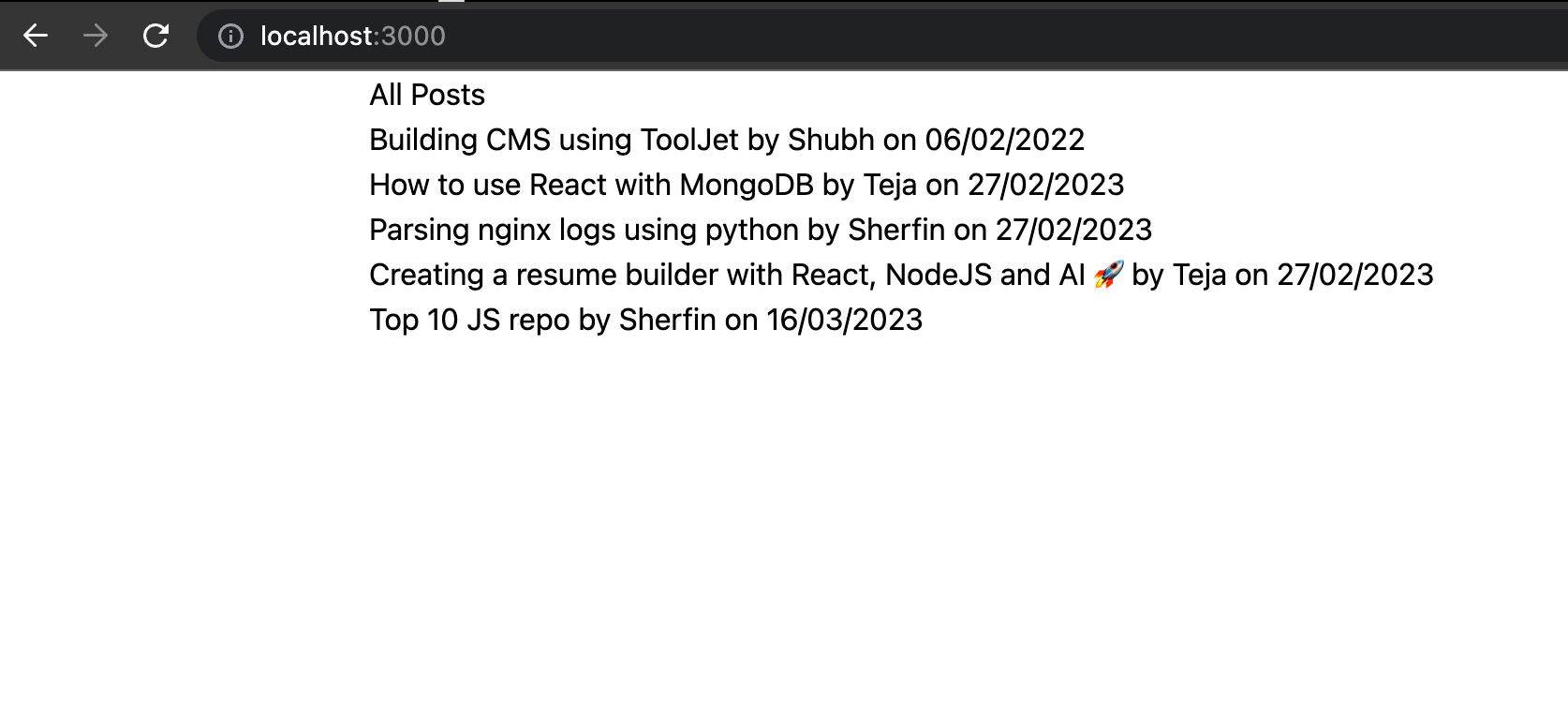Click the date in the resume builder post

click(1354, 275)
